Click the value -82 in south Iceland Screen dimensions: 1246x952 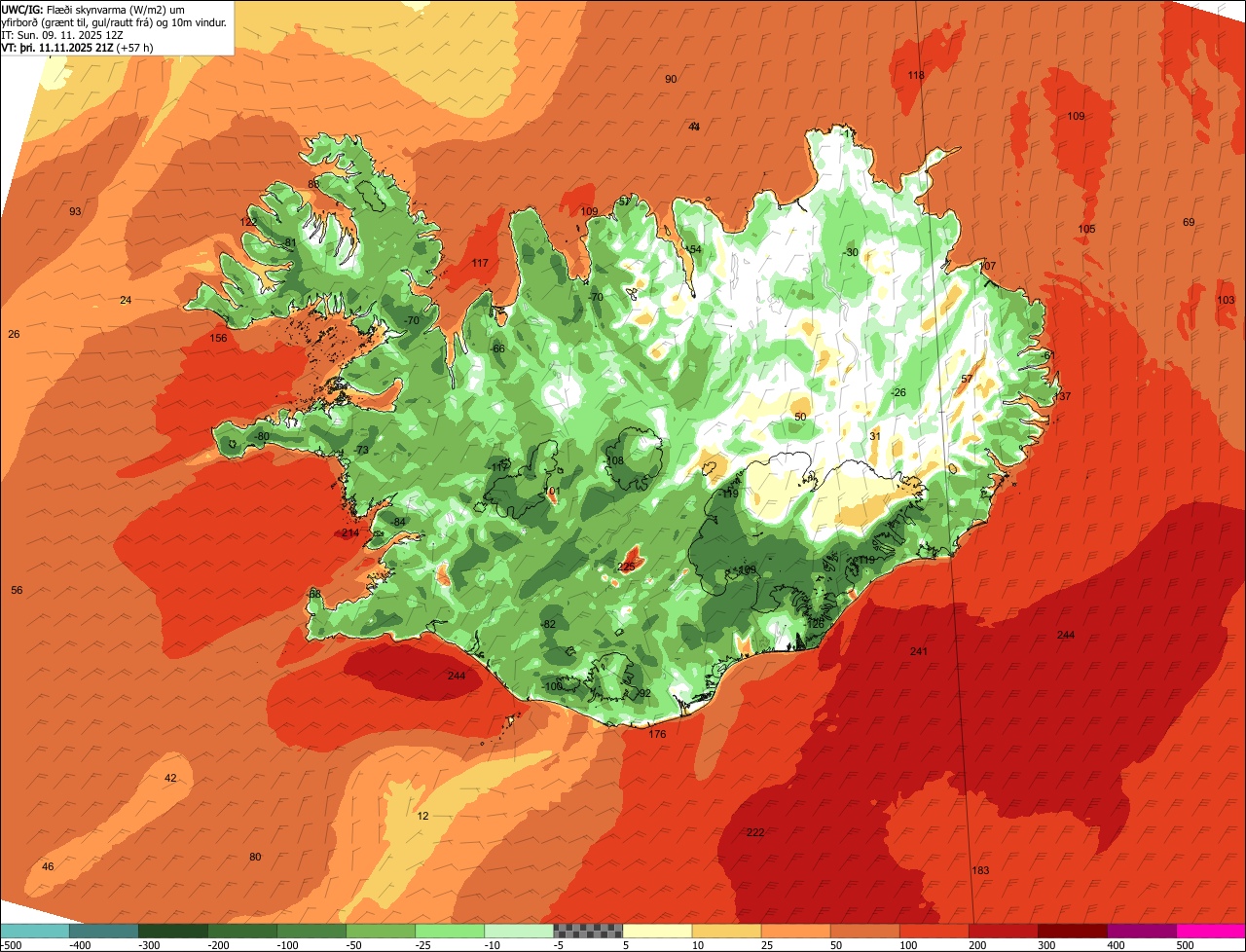[549, 624]
